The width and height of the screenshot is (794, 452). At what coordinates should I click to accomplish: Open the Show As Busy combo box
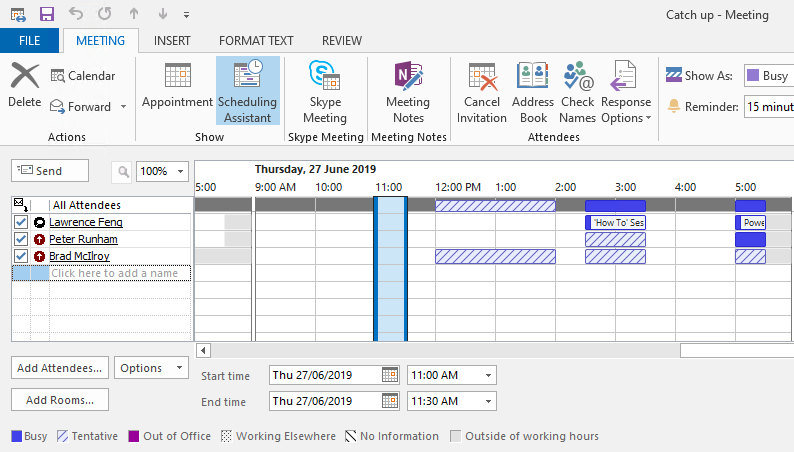(x=769, y=75)
